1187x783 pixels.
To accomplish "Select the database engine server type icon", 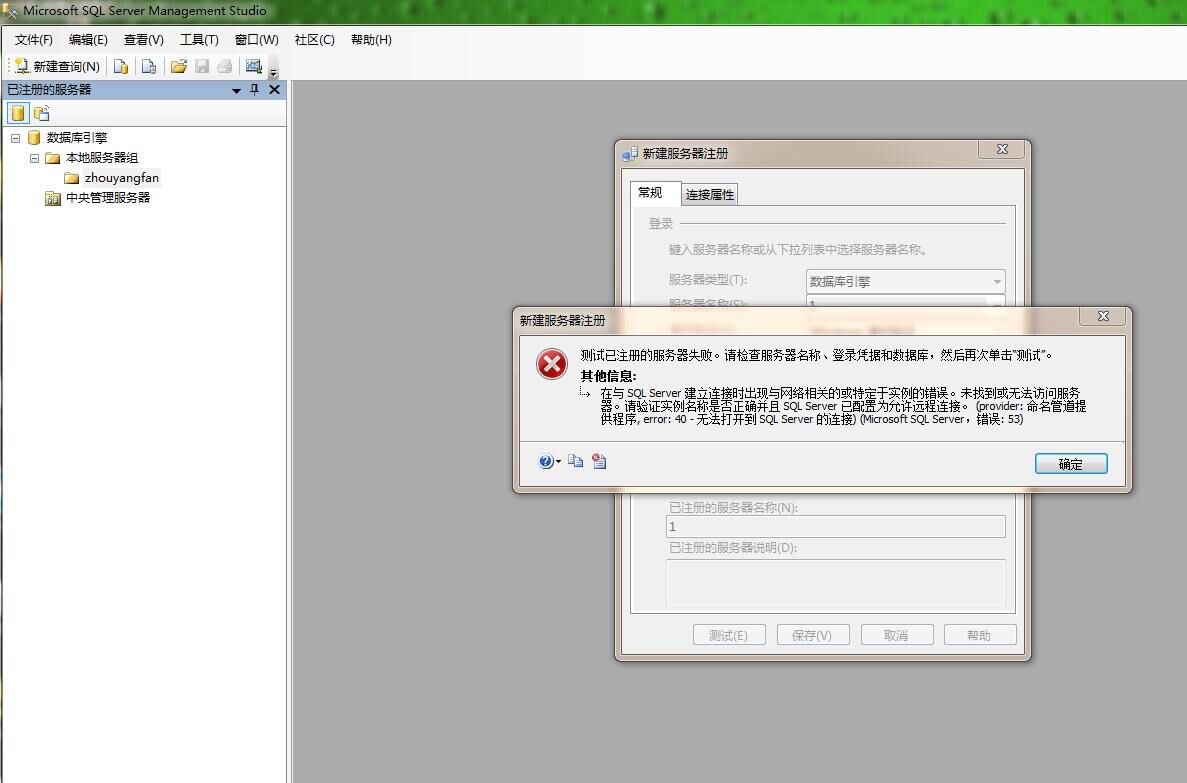I will click(17, 114).
